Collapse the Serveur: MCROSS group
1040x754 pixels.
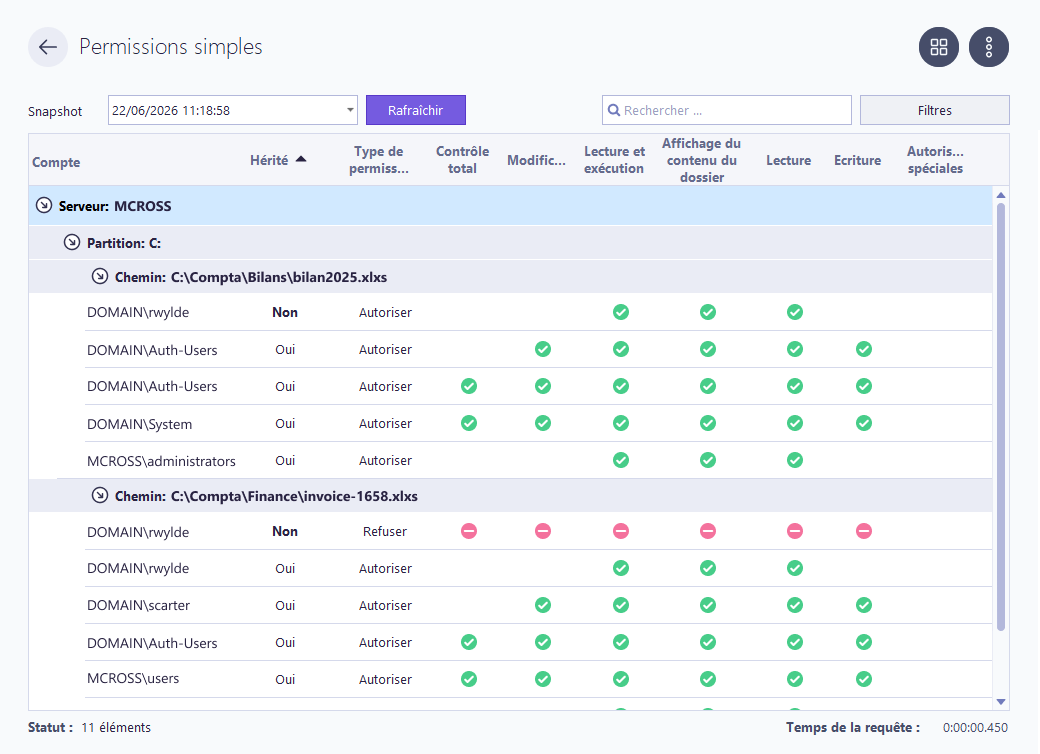pos(44,205)
